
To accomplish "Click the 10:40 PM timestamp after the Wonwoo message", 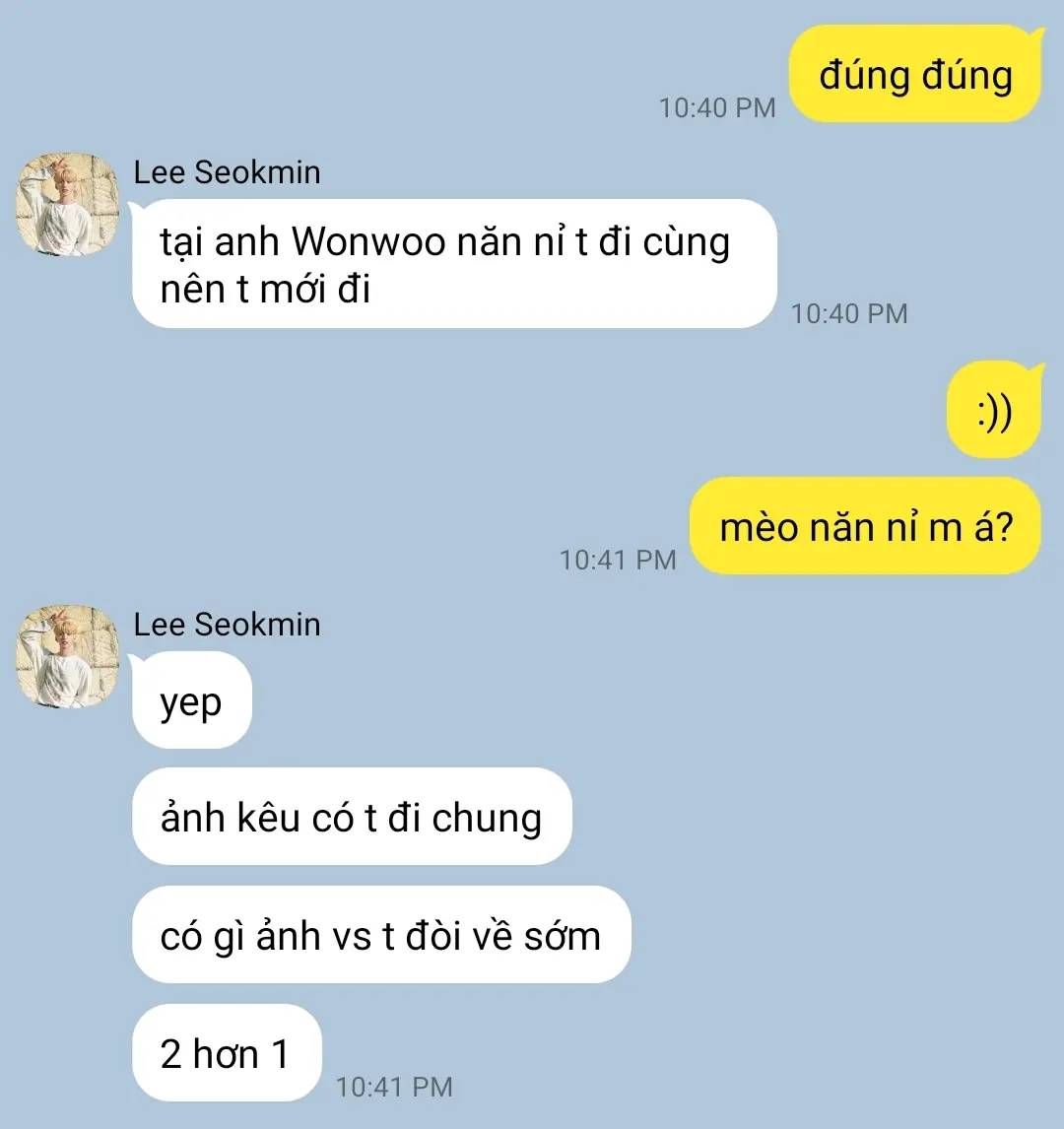I will [849, 314].
